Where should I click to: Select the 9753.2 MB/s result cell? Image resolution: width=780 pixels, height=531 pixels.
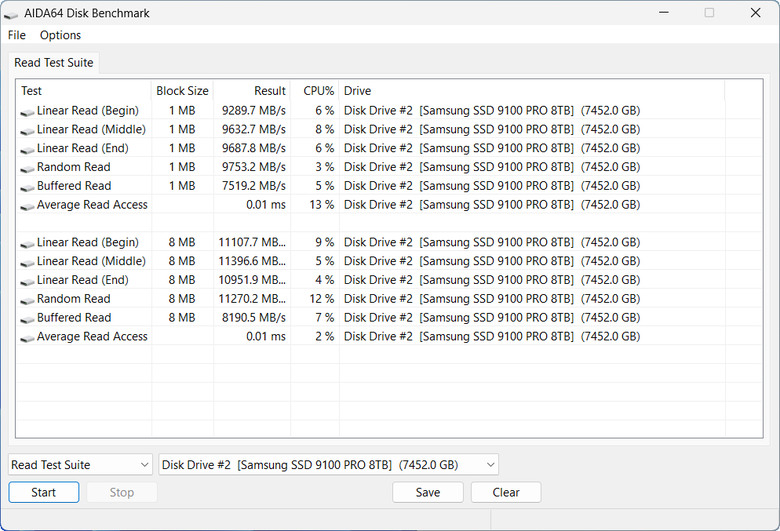(254, 167)
